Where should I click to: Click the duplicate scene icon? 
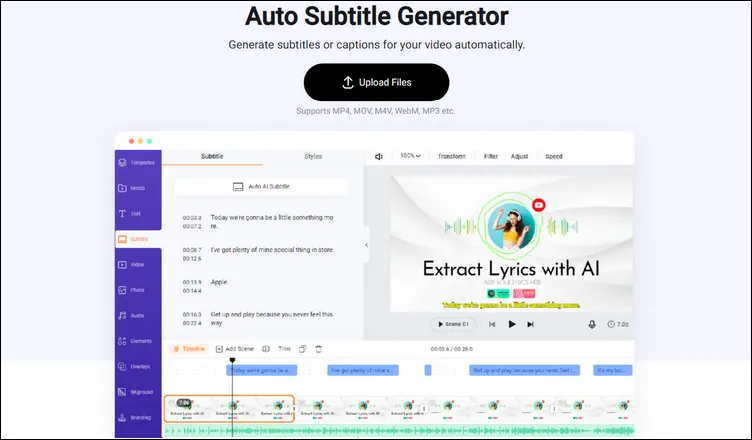click(x=302, y=349)
